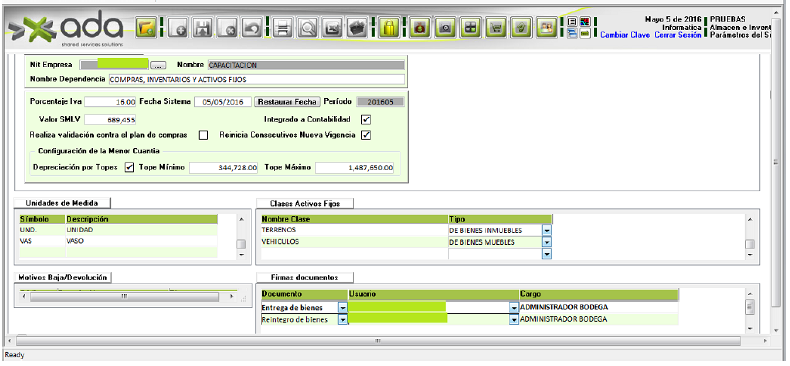The image size is (790, 366).
Task: Toggle Reinicia Consecutivos Nueva Vigencia checkbox
Action: point(366,135)
